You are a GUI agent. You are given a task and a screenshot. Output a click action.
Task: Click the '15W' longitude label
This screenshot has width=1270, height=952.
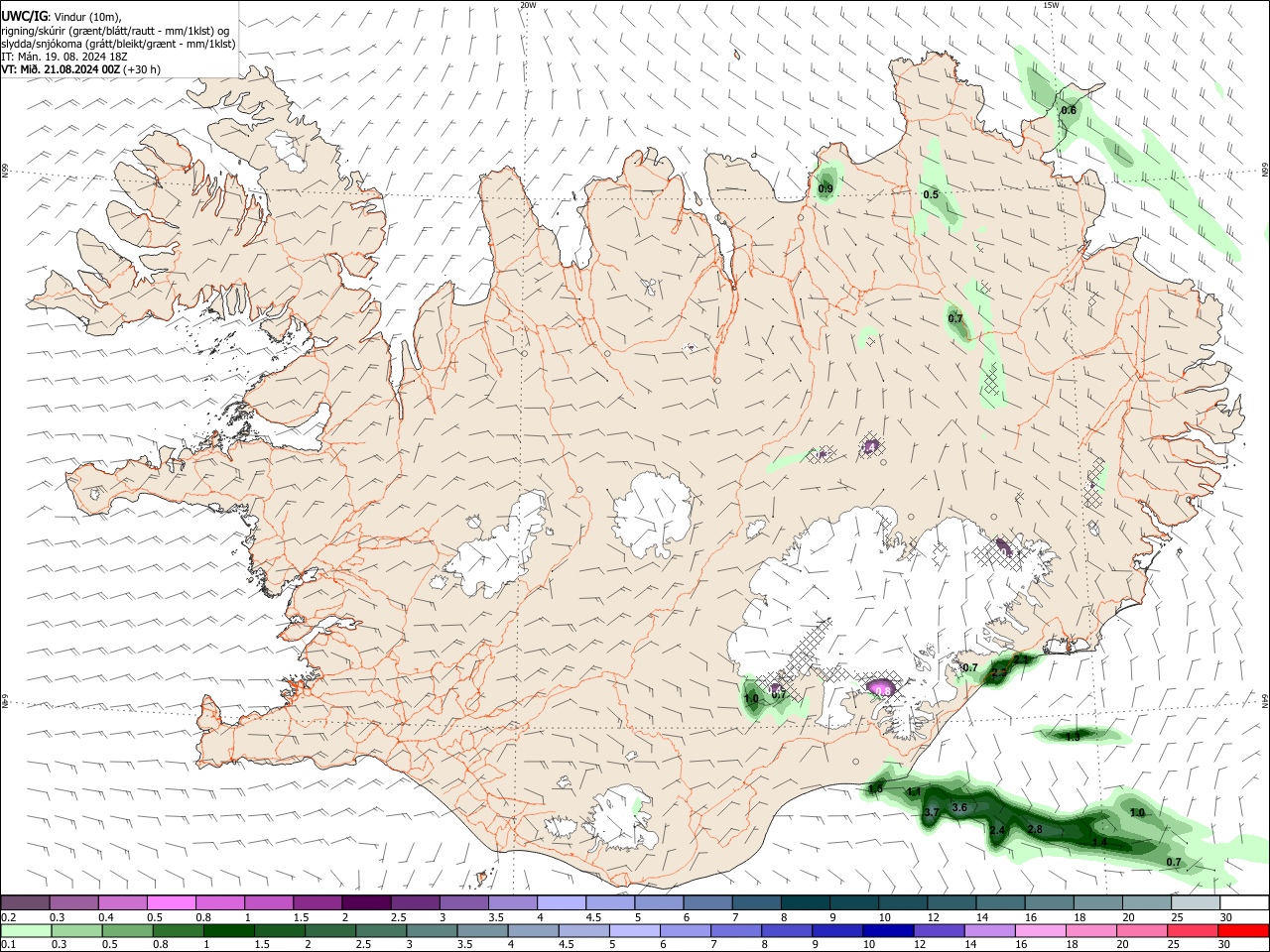(x=1052, y=5)
